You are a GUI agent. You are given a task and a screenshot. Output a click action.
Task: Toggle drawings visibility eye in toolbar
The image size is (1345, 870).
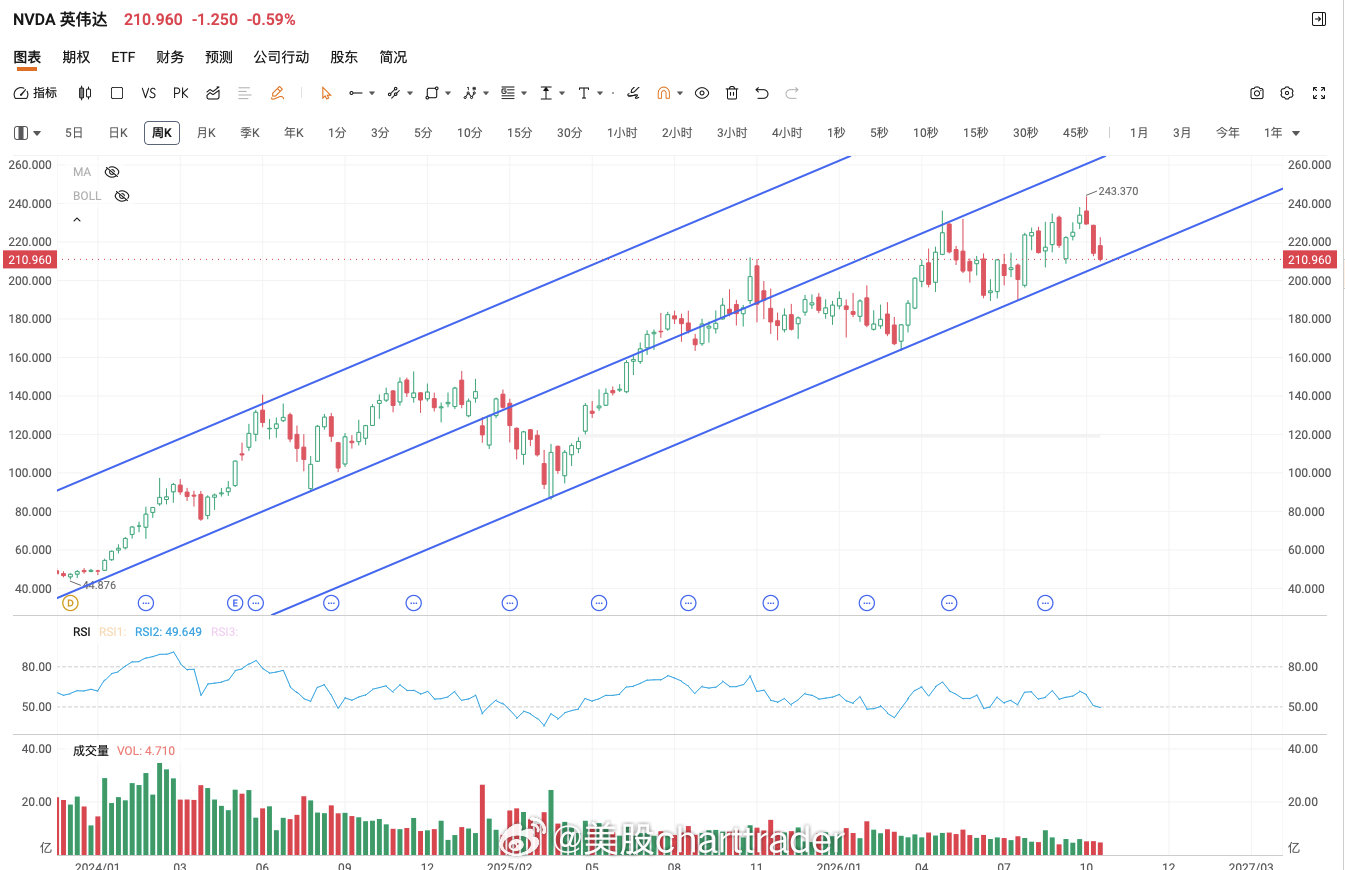pos(702,93)
